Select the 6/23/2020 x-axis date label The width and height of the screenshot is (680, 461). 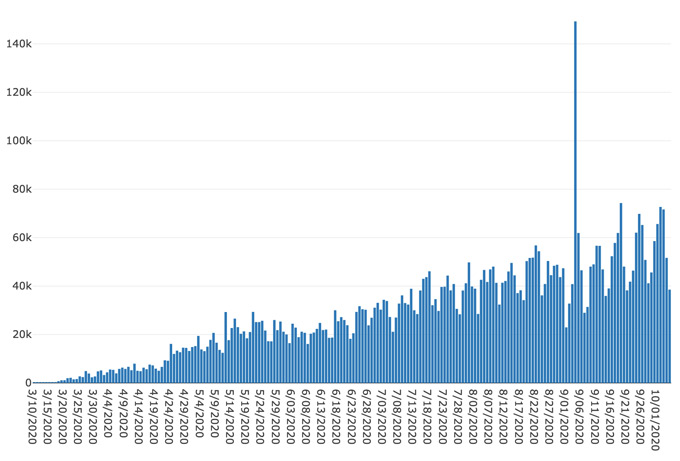tap(351, 416)
